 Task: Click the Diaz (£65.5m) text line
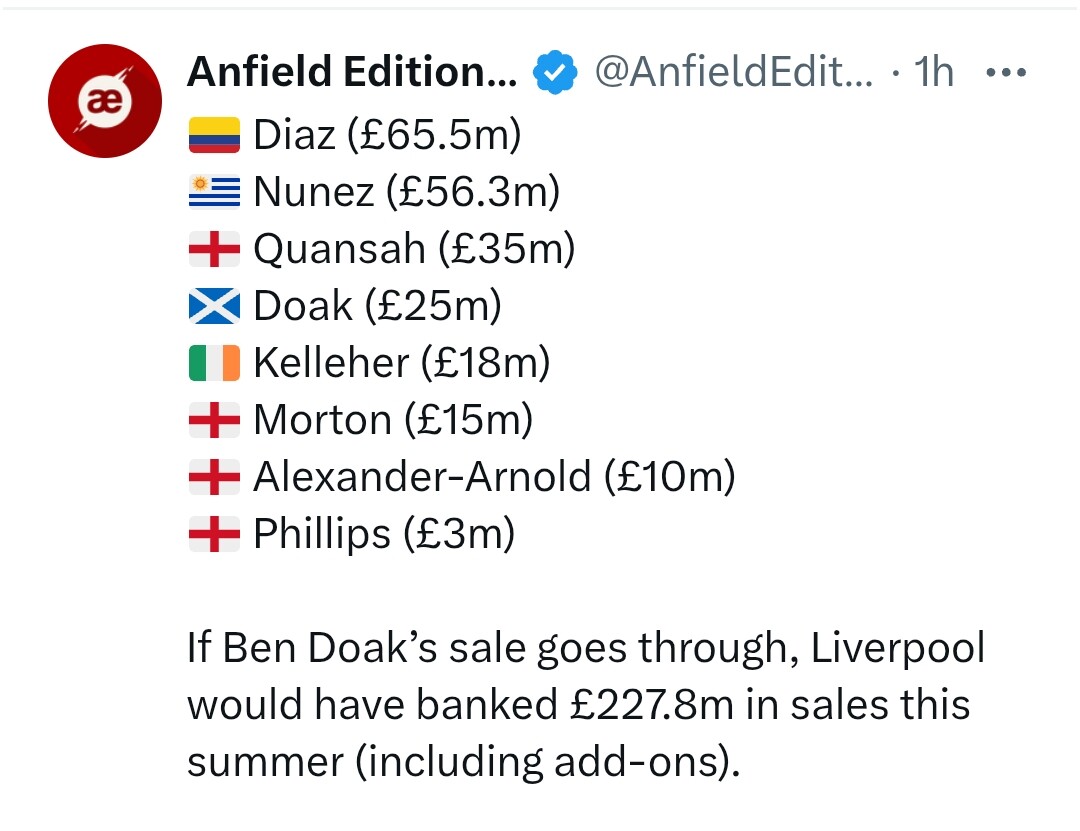coord(387,135)
